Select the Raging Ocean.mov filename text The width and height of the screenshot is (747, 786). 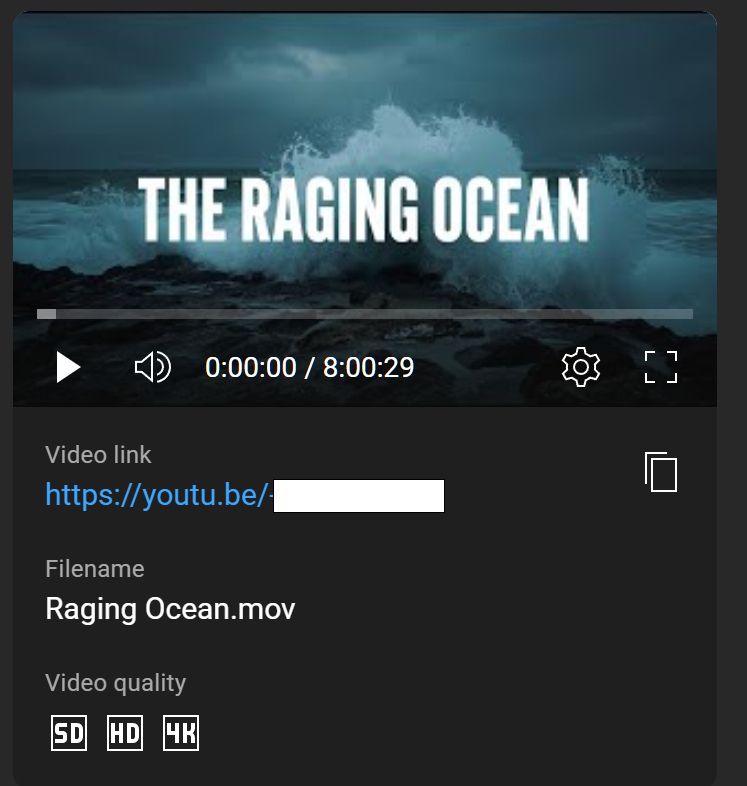170,610
